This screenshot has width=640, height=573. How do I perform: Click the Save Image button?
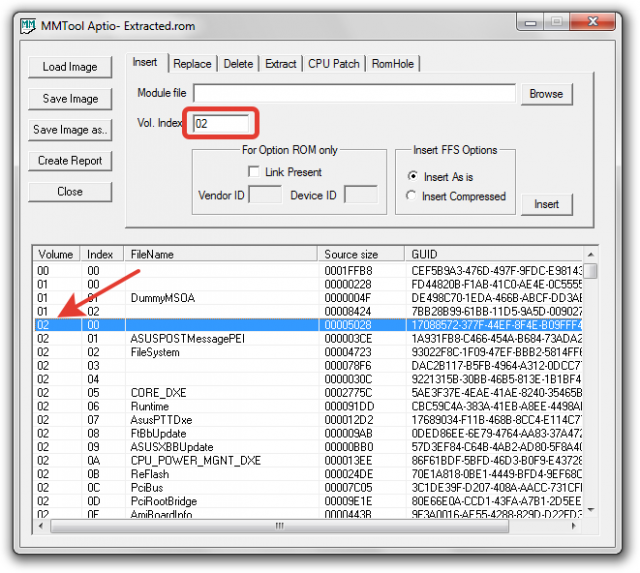coord(70,99)
